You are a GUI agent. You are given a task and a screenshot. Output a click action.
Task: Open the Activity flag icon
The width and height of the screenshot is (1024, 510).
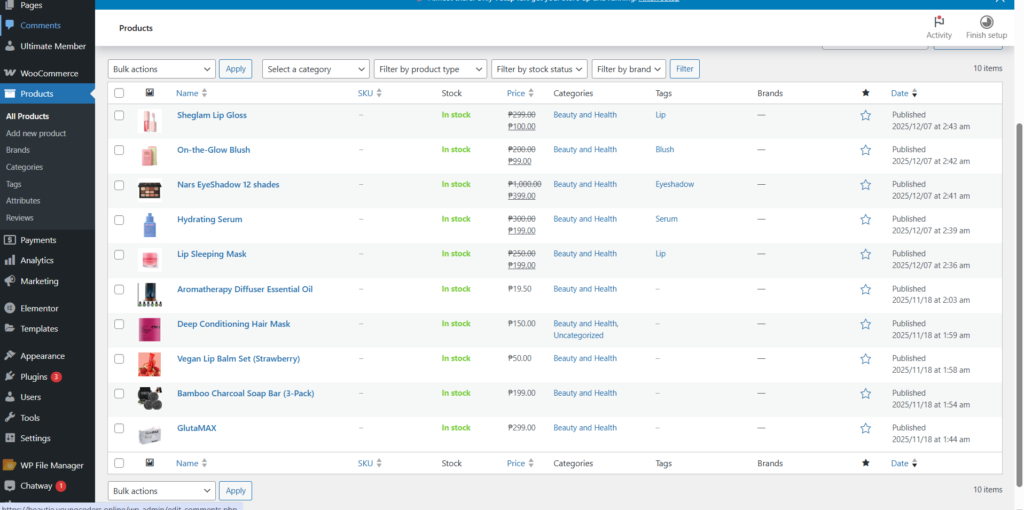click(939, 22)
